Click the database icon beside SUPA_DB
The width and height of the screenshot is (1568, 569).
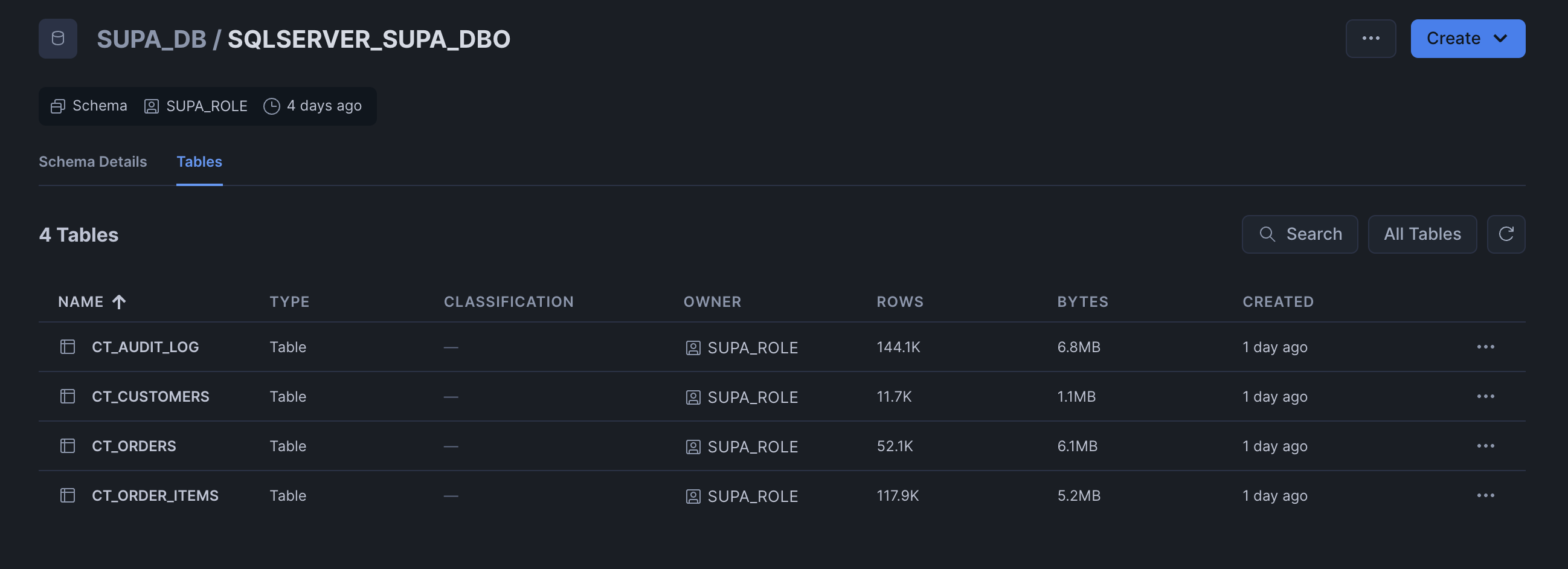click(58, 38)
